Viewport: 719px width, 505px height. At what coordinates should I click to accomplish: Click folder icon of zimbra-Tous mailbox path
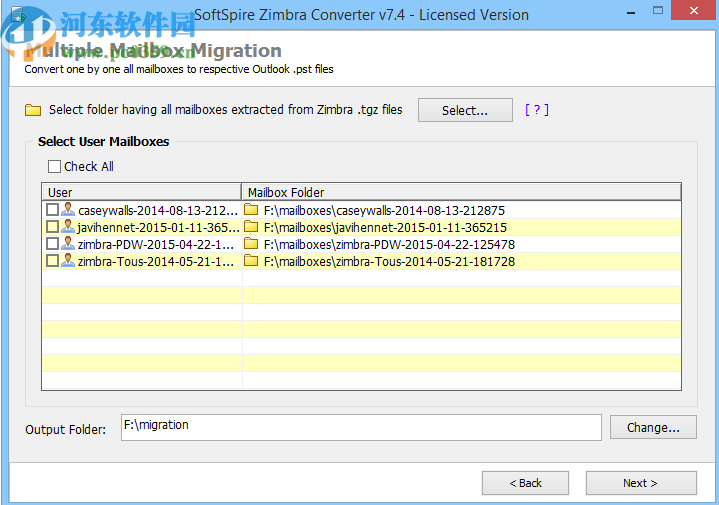click(x=251, y=261)
